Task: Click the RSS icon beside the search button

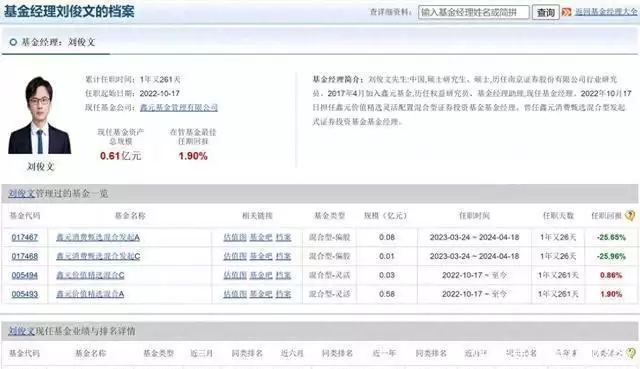Action: pyautogui.click(x=566, y=12)
